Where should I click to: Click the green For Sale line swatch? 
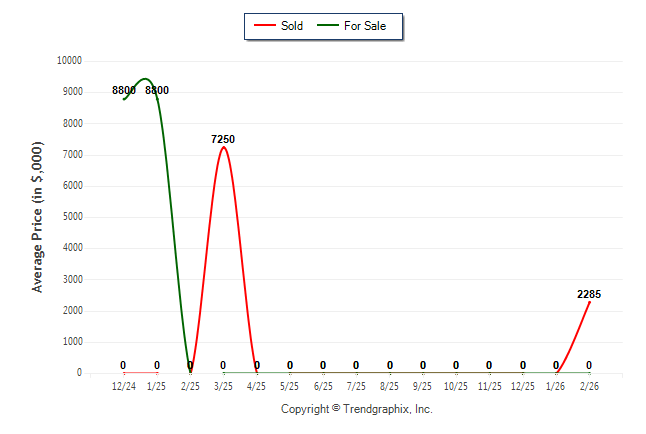[x=328, y=26]
